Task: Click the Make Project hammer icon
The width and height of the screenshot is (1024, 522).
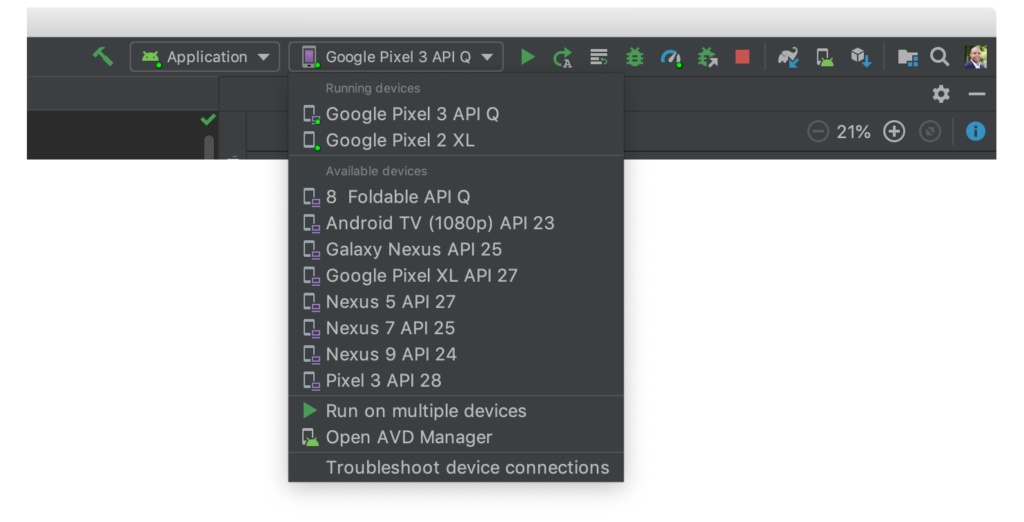Action: (x=103, y=56)
